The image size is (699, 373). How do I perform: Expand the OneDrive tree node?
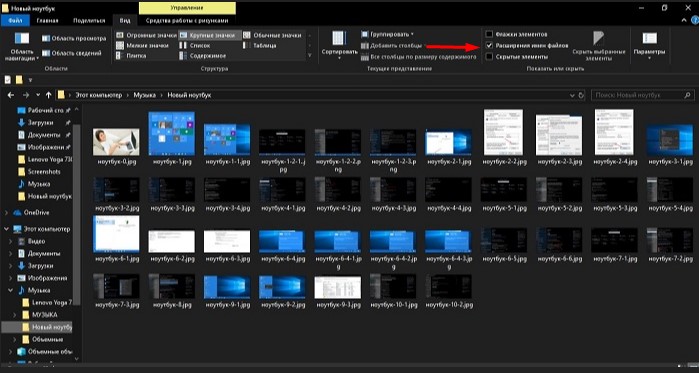click(x=6, y=213)
